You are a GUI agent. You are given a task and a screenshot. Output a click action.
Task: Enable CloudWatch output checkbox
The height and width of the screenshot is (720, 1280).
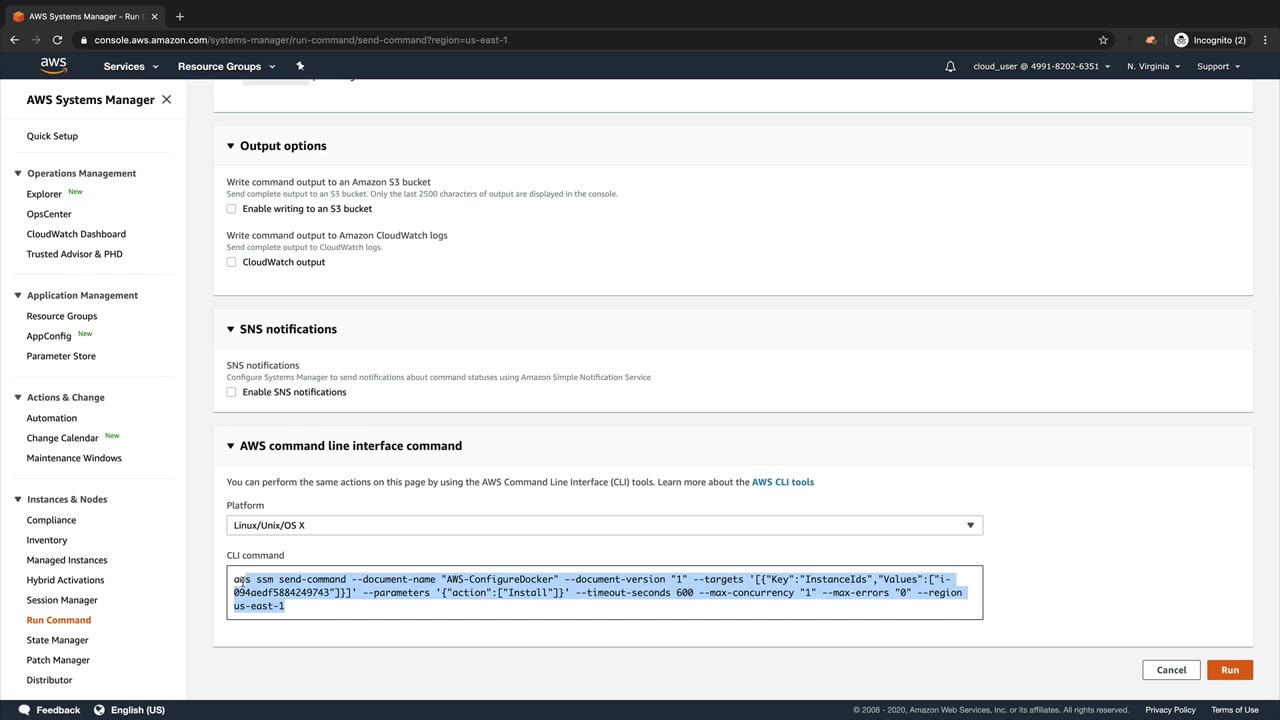tap(231, 262)
